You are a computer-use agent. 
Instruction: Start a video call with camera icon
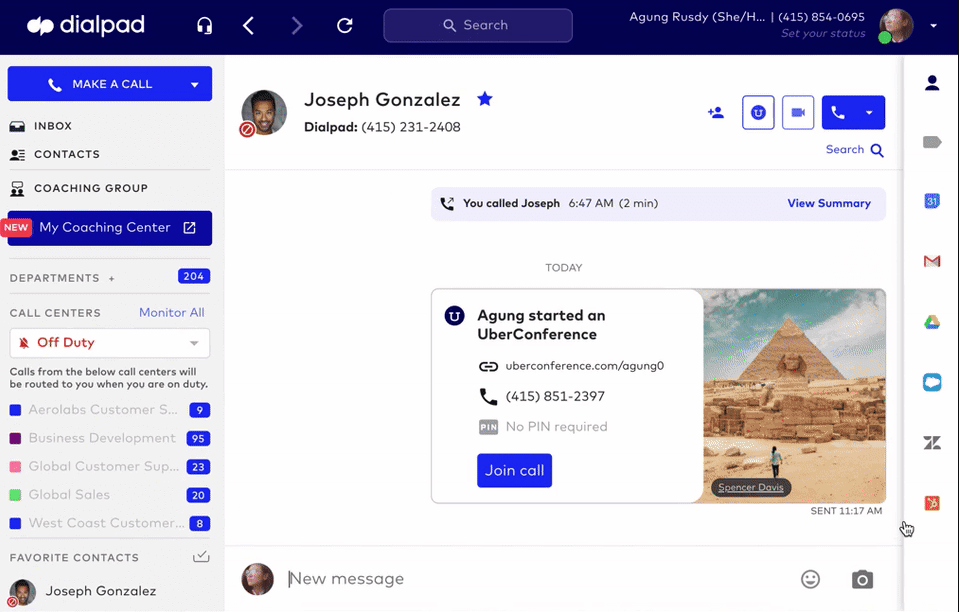(x=798, y=112)
